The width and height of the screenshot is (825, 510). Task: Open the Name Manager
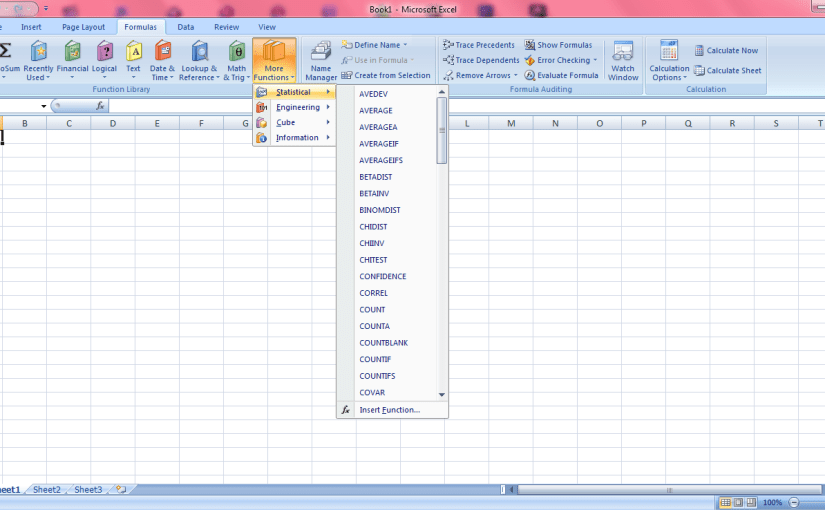tap(321, 60)
